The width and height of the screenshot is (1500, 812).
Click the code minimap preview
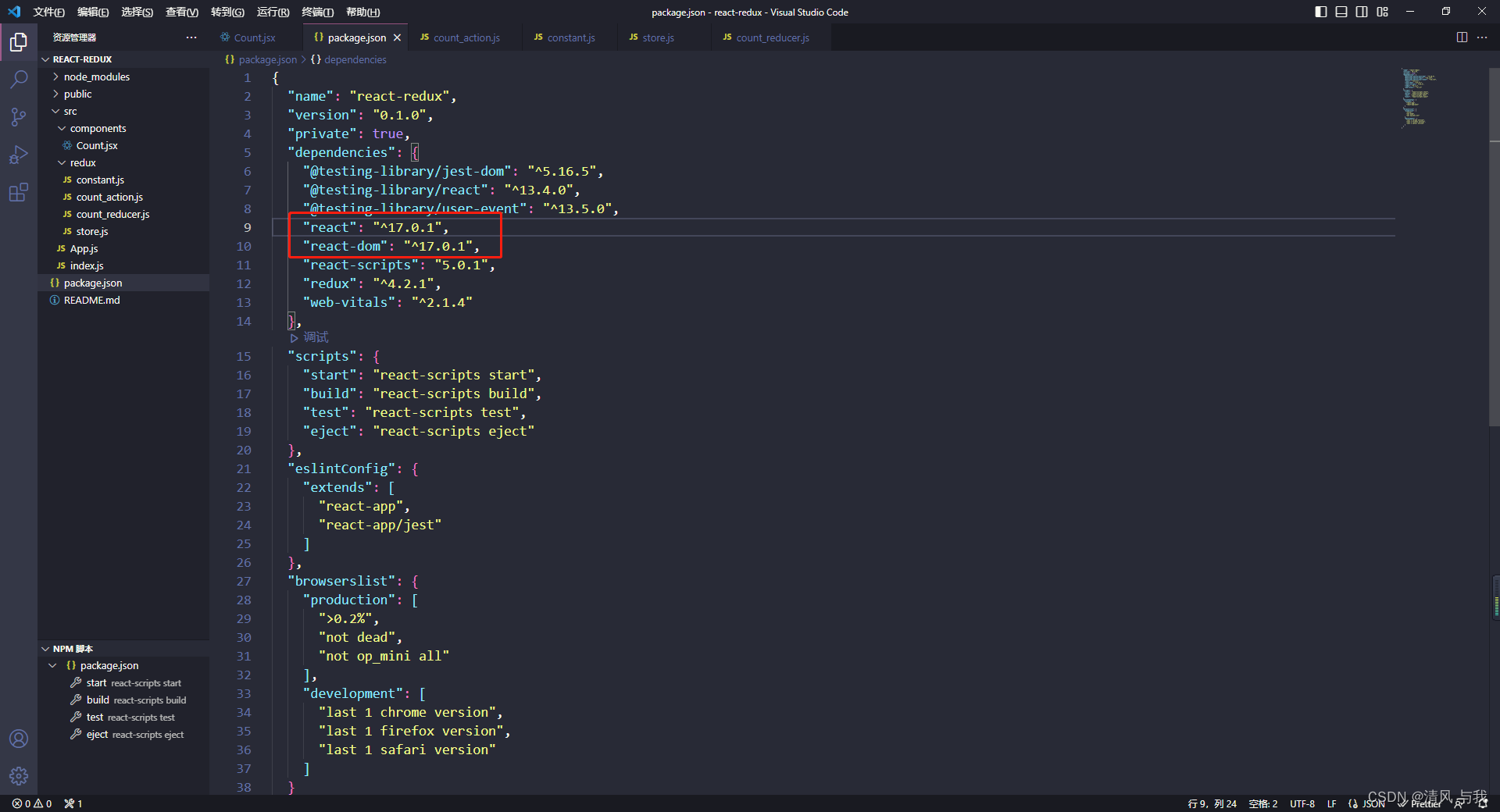[1420, 98]
